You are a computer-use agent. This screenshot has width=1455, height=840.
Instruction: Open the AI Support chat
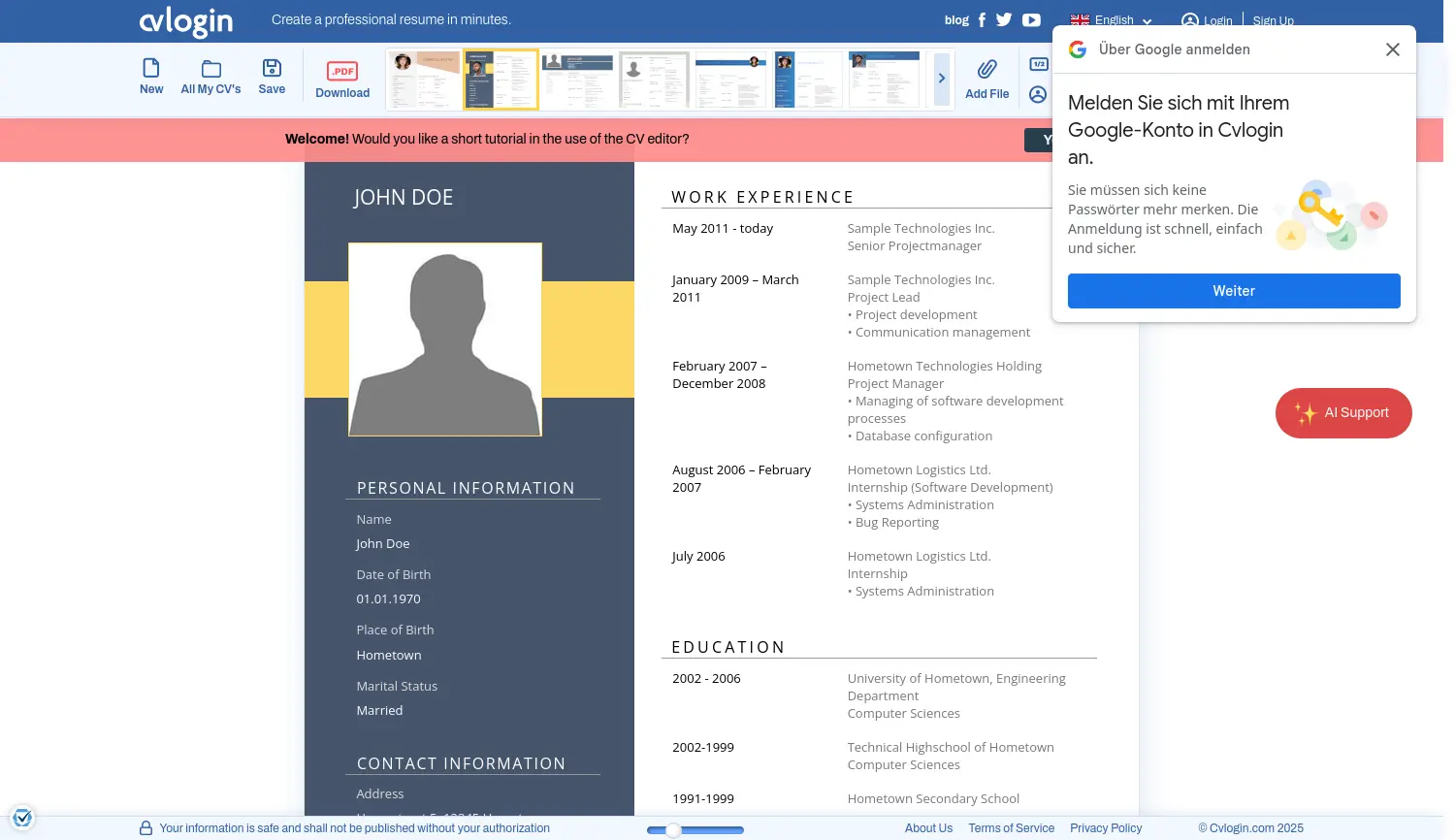[x=1343, y=413]
